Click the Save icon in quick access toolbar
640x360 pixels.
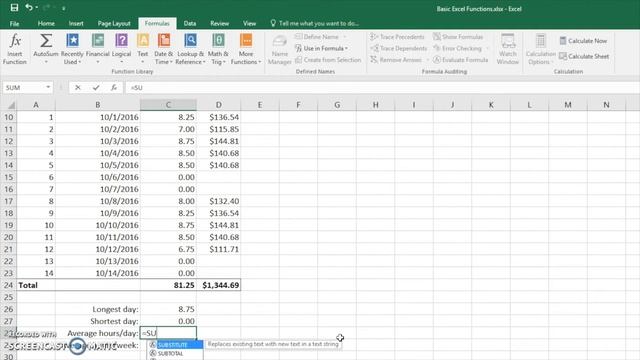click(x=14, y=8)
